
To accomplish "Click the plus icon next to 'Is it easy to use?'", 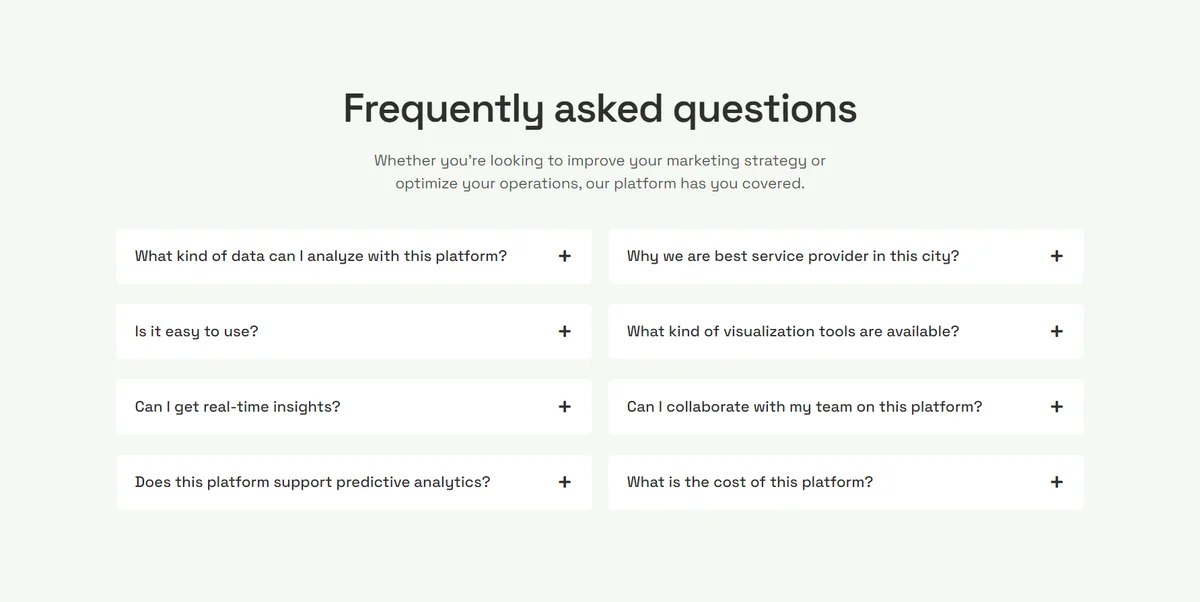I will click(x=565, y=331).
